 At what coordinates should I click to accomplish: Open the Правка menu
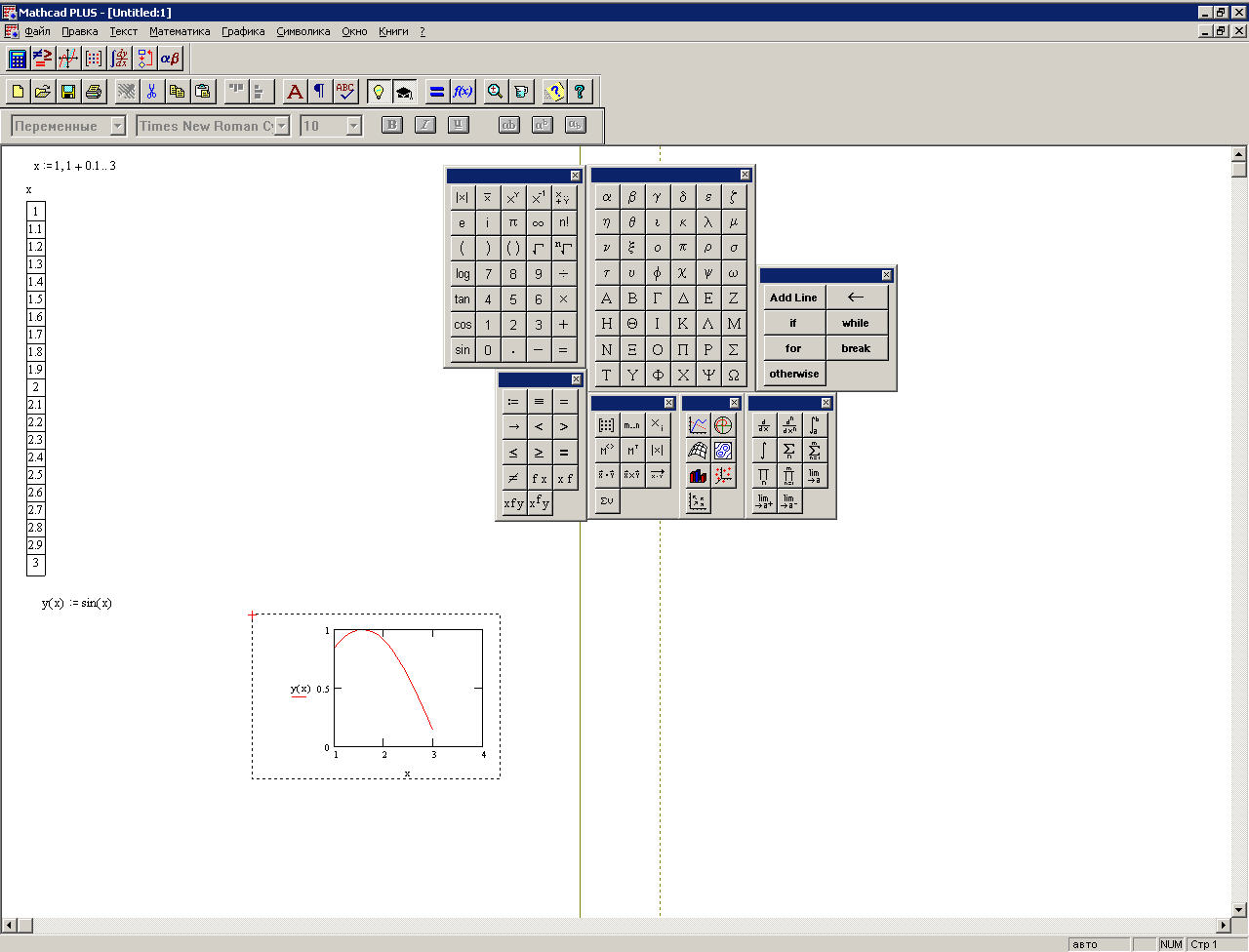point(80,31)
